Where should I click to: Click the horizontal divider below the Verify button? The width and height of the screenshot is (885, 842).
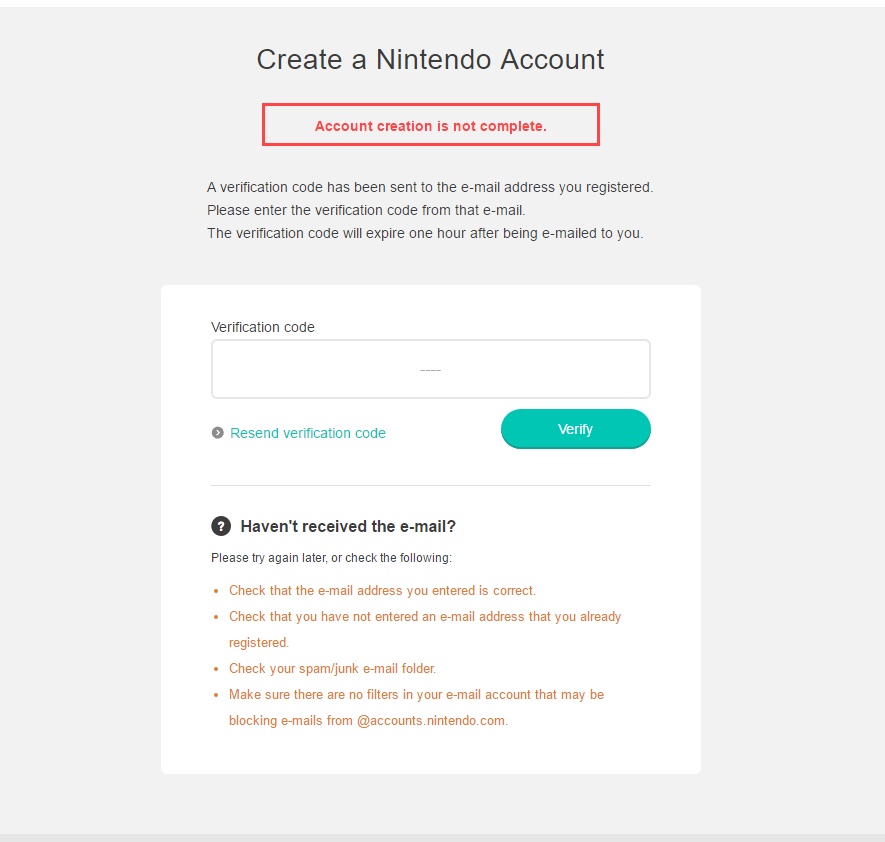pyautogui.click(x=430, y=486)
